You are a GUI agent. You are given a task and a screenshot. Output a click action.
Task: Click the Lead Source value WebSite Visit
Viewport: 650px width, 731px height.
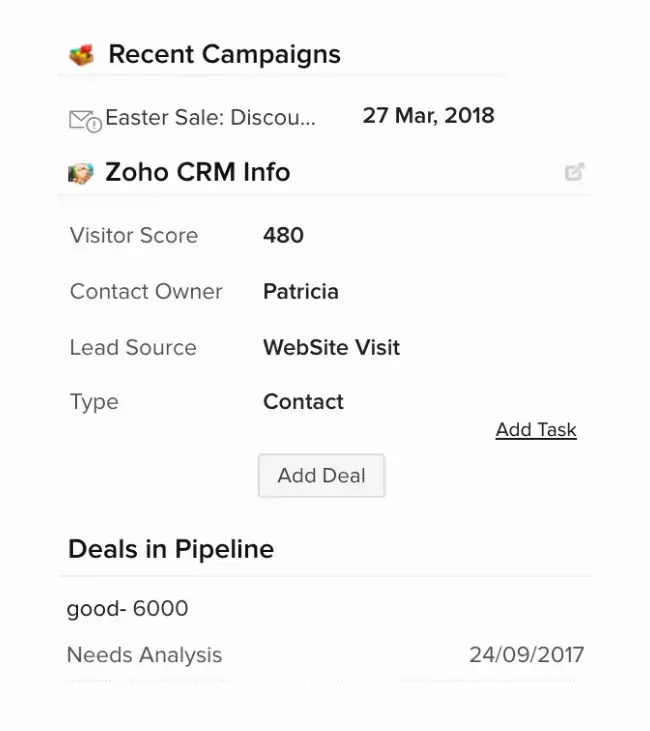331,348
